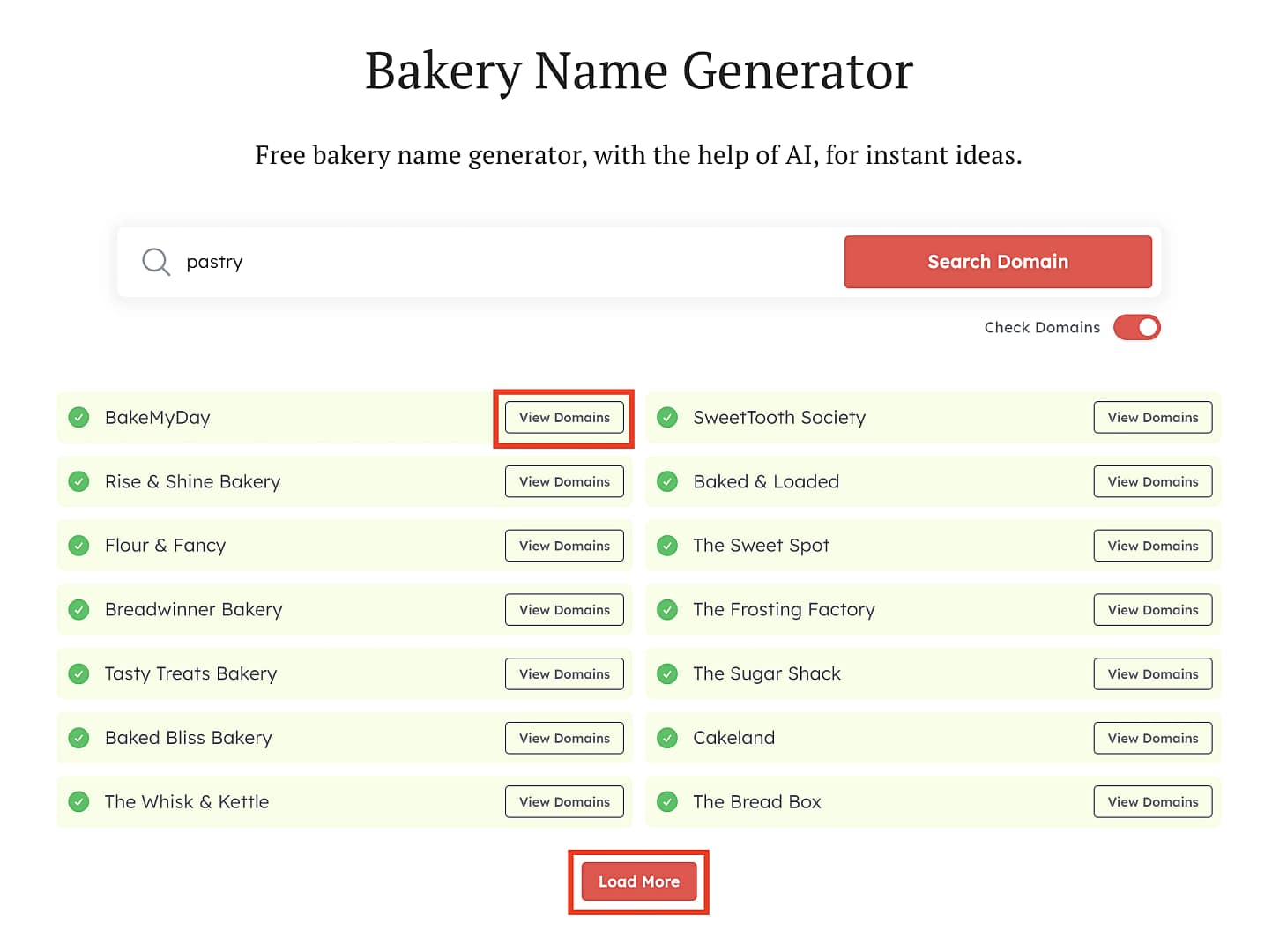
Task: Open domains for Baked Bliss Bakery
Action: [x=564, y=738]
